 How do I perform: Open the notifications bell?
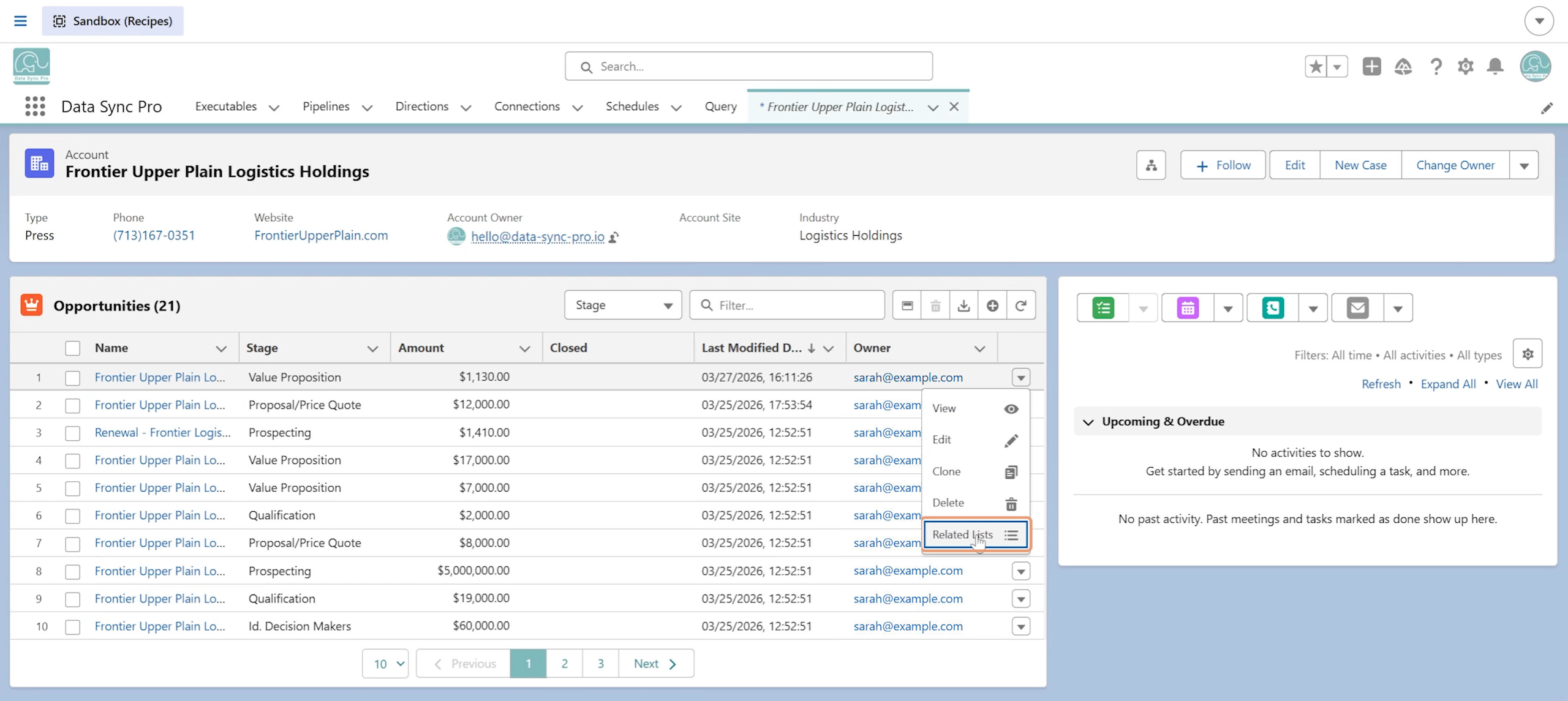pos(1495,66)
